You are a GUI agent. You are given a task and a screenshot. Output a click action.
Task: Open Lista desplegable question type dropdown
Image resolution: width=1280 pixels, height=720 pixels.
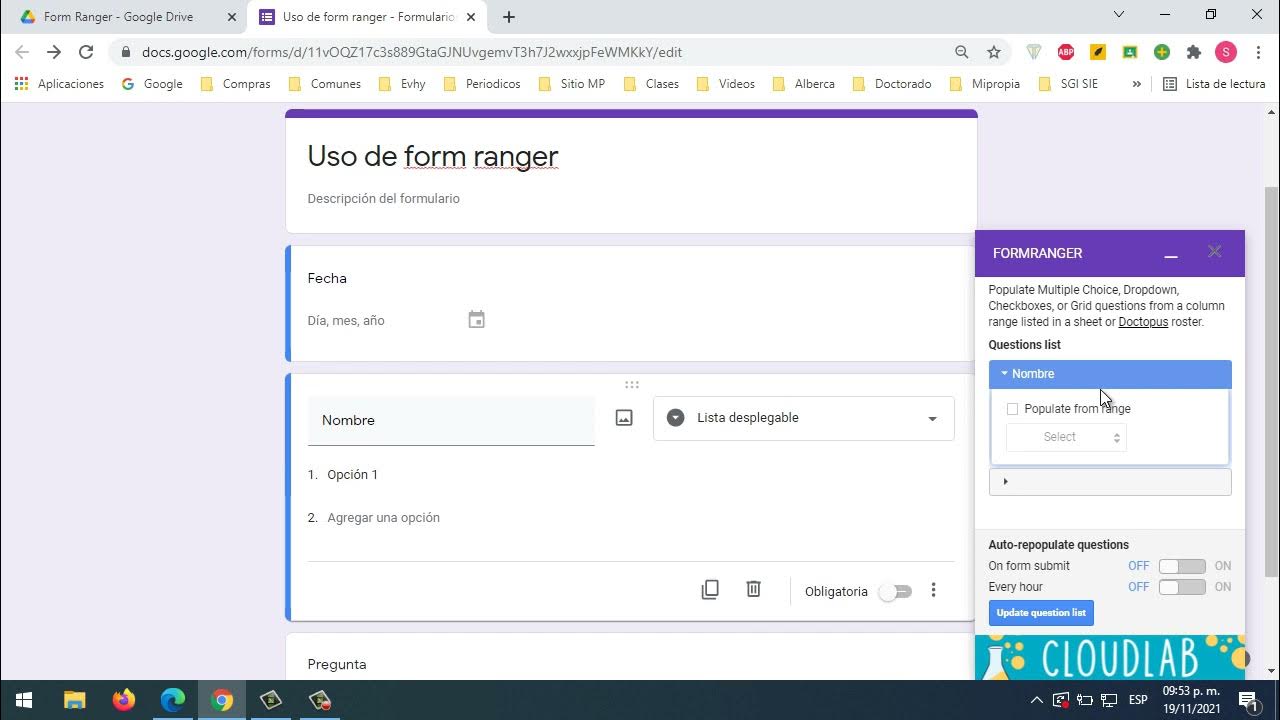tap(804, 418)
